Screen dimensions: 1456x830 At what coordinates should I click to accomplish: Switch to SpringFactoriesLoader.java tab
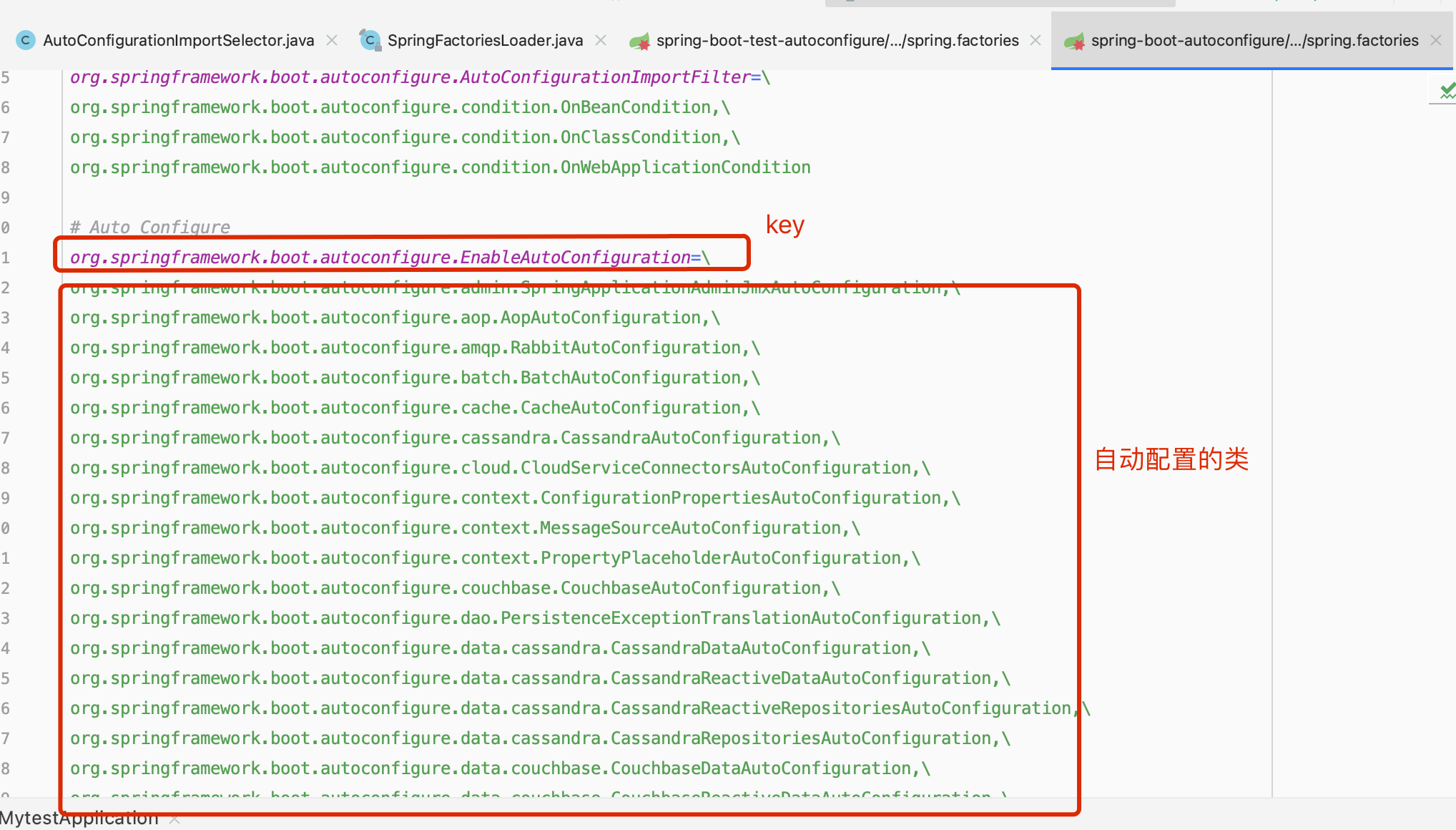(x=485, y=41)
